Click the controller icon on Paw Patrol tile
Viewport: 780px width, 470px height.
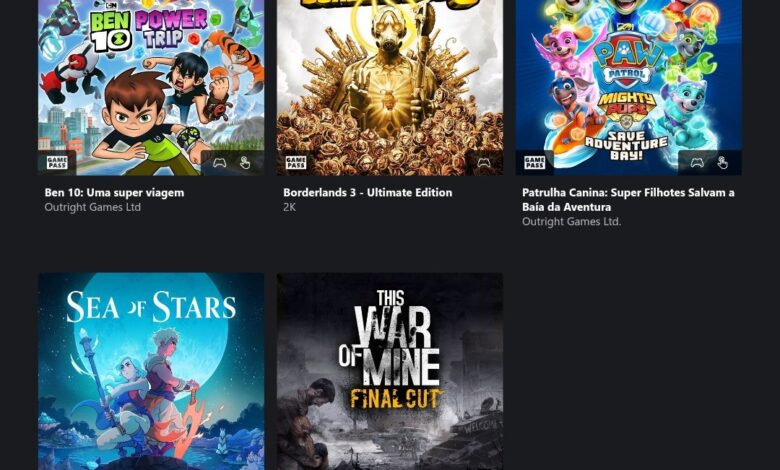pyautogui.click(x=697, y=163)
